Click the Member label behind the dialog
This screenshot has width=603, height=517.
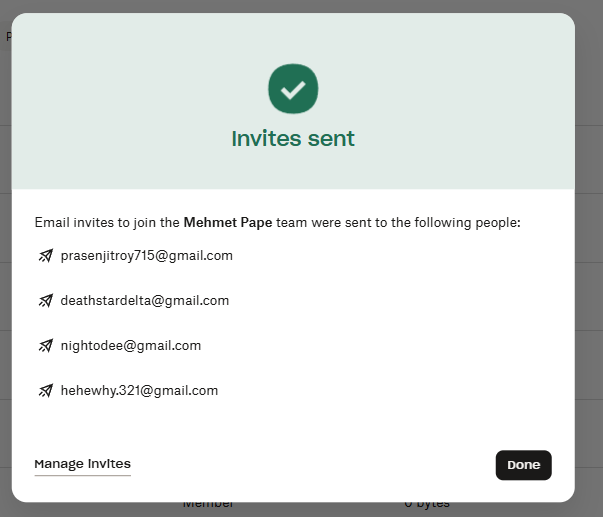(x=208, y=505)
